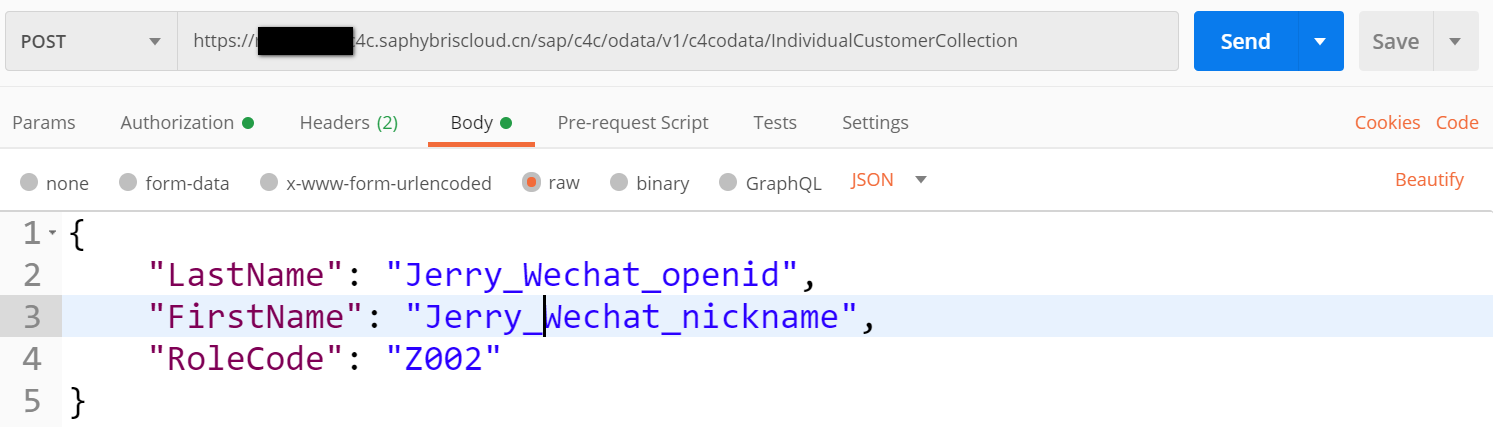Click the closing brace on line 5
The height and width of the screenshot is (427, 1493).
[78, 402]
